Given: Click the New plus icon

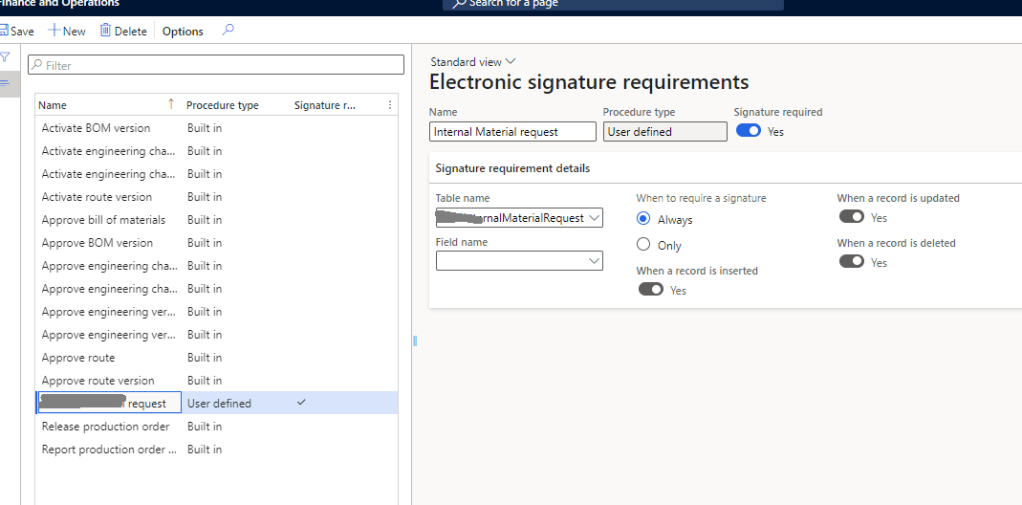Looking at the screenshot, I should pos(55,31).
